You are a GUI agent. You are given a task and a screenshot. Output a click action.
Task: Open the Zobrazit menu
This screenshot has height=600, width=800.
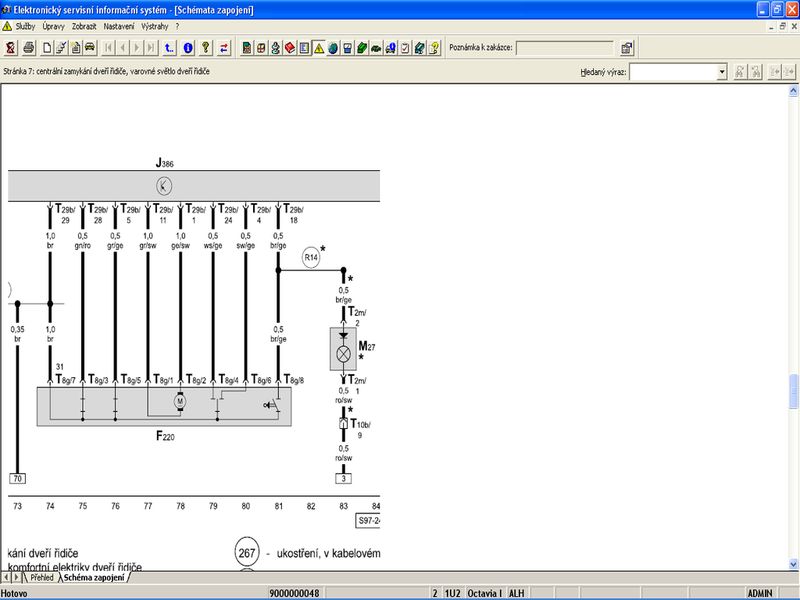(86, 26)
